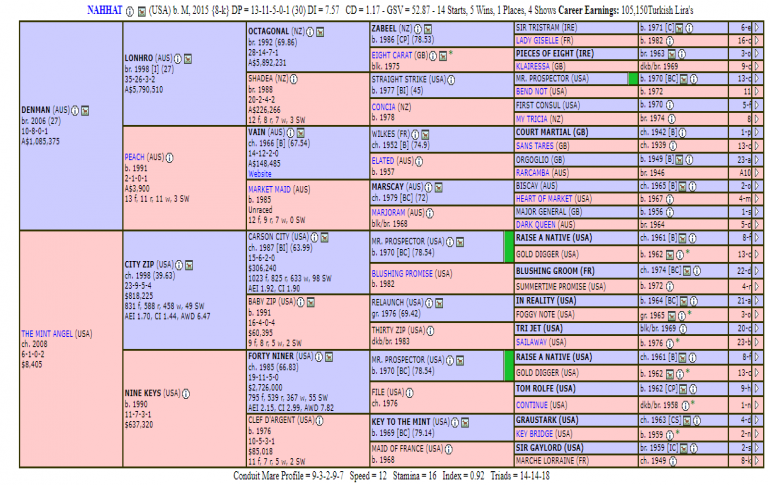Expand pedigree arrow on COURT MARTIAL row

point(757,133)
